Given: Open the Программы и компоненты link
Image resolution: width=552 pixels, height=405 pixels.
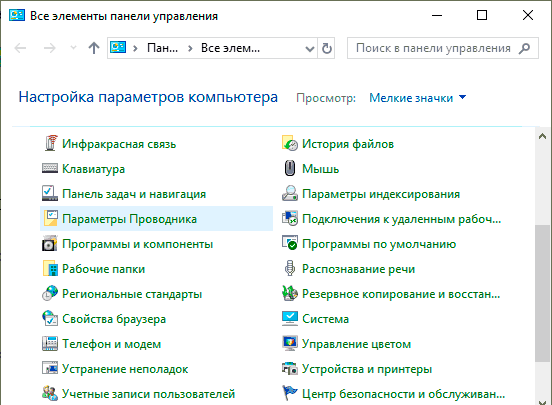Looking at the screenshot, I should pos(137,244).
